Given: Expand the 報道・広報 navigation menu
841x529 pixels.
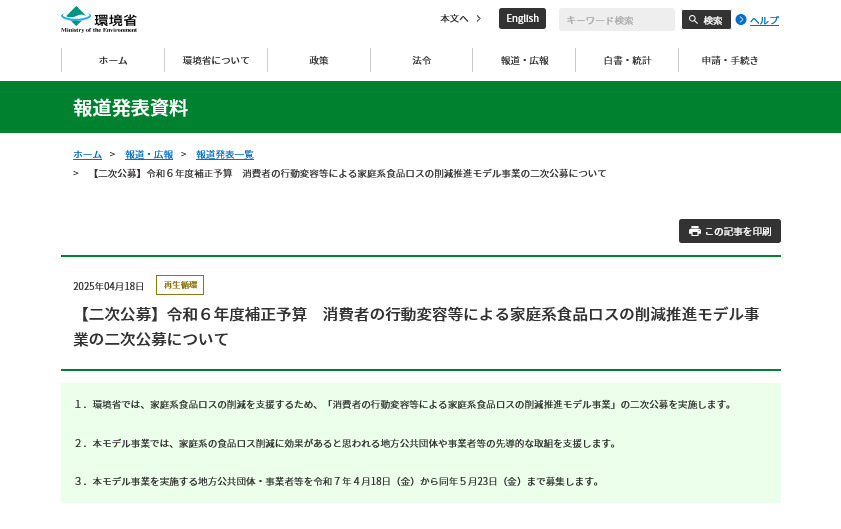Looking at the screenshot, I should (x=524, y=60).
